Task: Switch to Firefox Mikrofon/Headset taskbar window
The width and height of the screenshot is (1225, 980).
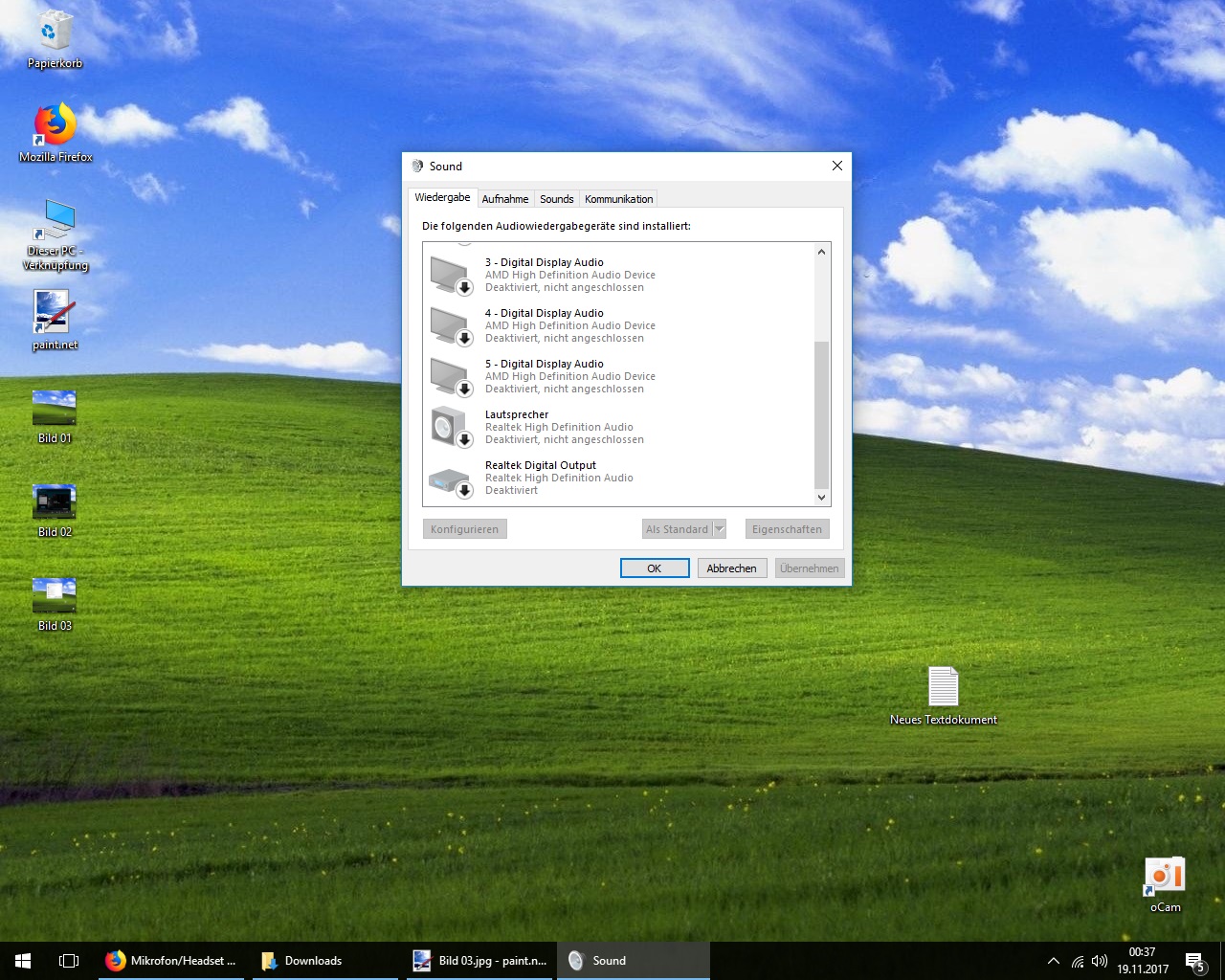Action: click(x=172, y=961)
